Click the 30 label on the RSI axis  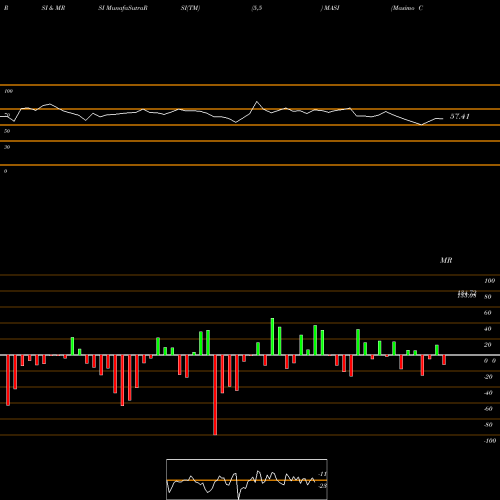point(7,147)
